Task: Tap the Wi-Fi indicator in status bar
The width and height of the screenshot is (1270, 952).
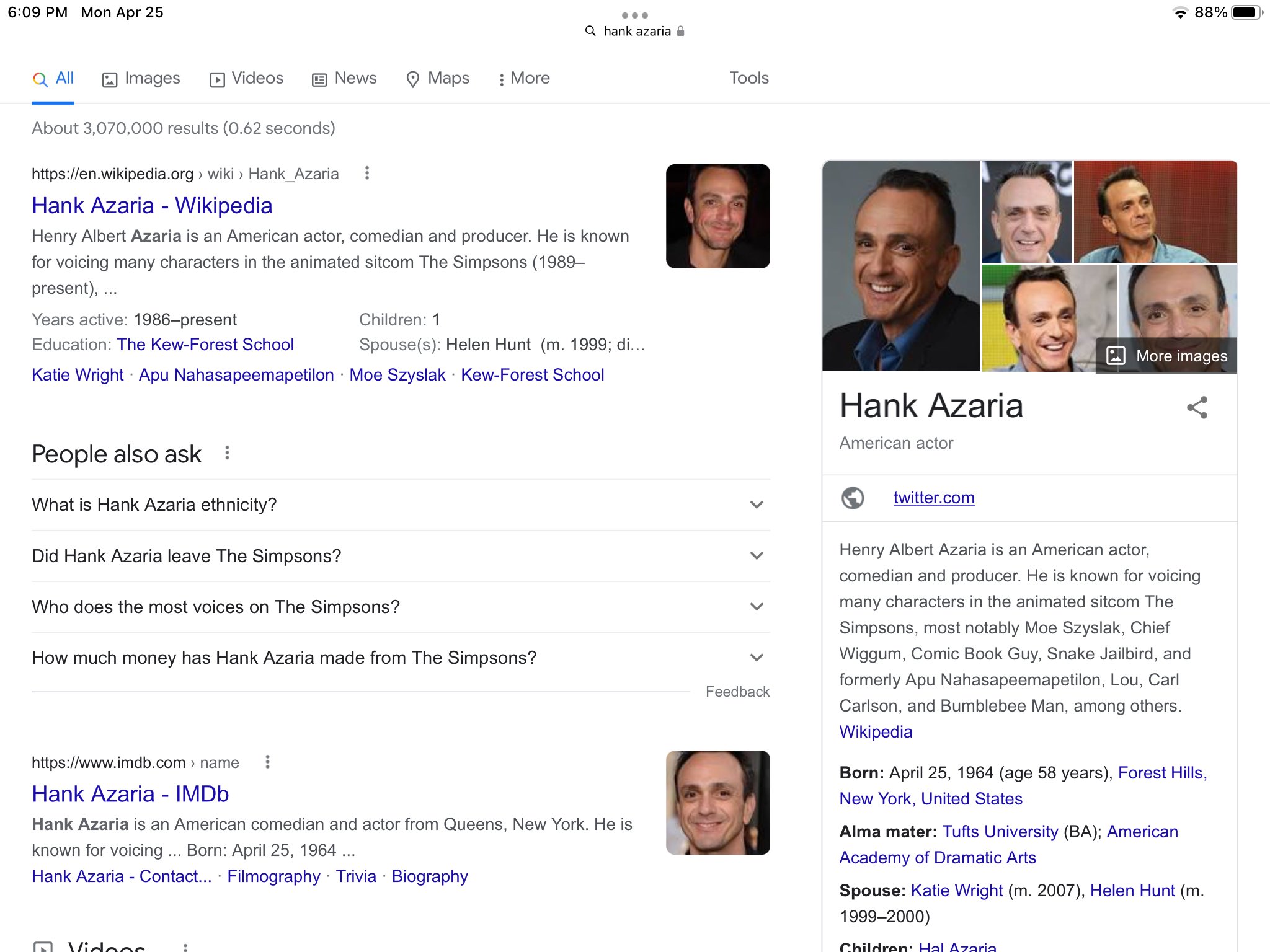Action: click(1180, 12)
